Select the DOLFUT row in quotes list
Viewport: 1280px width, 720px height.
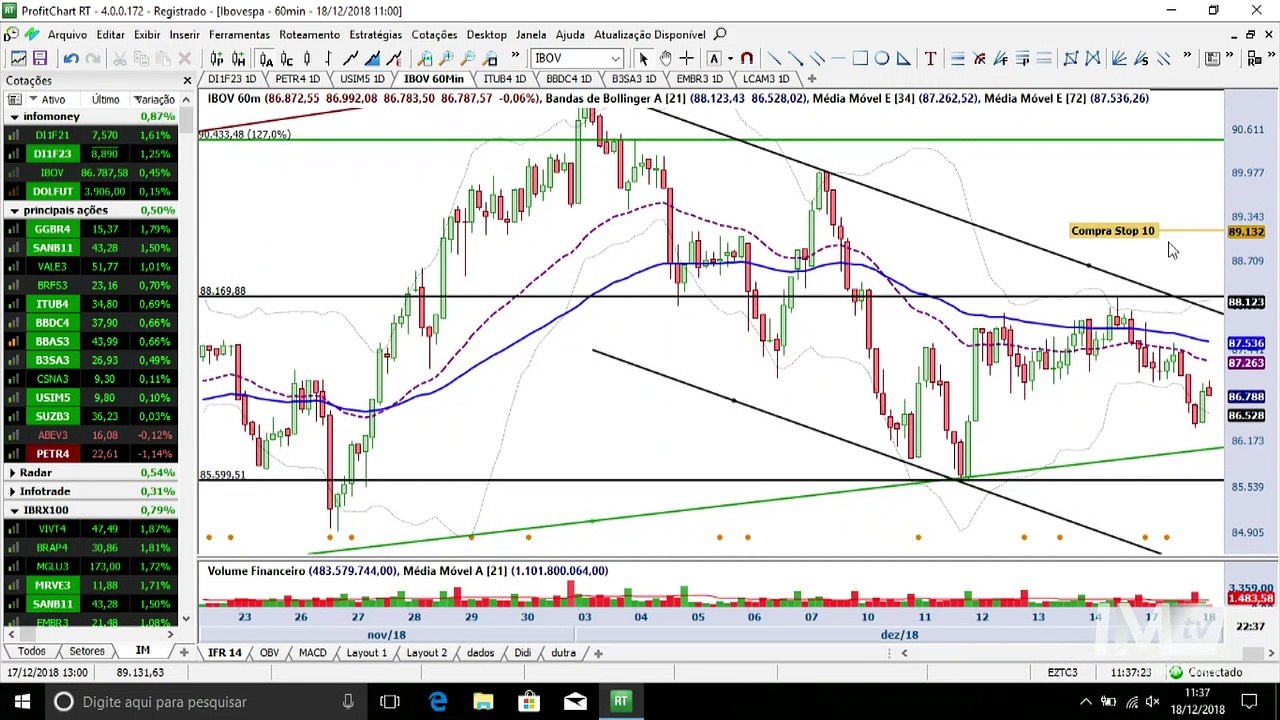tap(90, 191)
